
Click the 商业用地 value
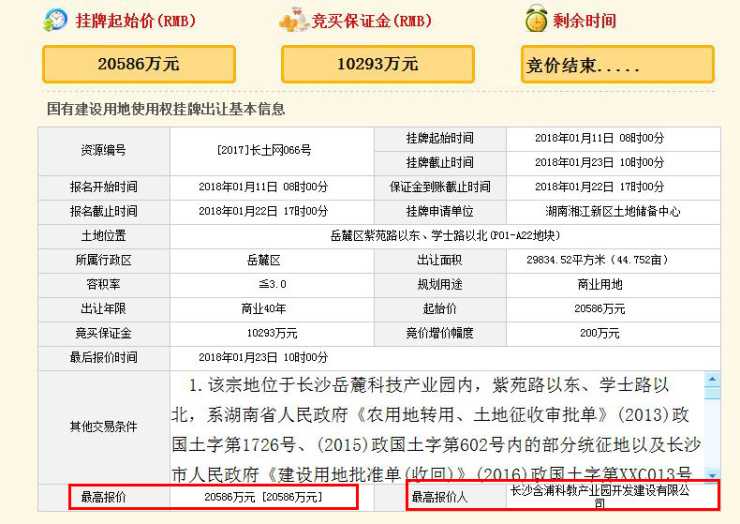600,284
